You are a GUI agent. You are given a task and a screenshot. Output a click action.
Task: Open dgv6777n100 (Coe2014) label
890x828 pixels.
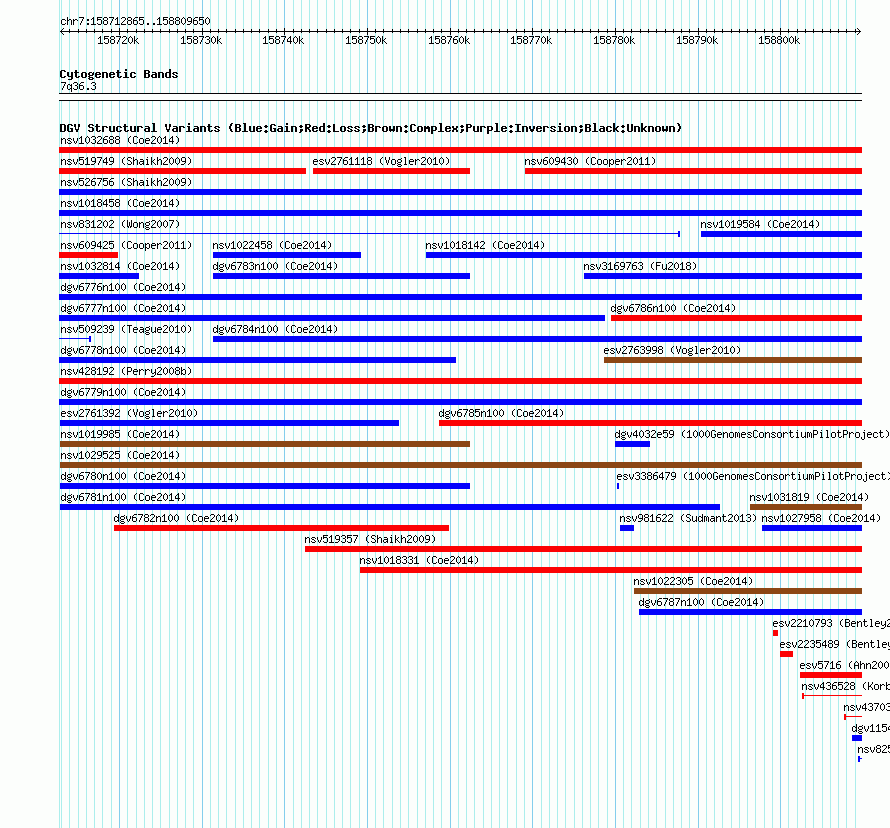click(x=123, y=308)
